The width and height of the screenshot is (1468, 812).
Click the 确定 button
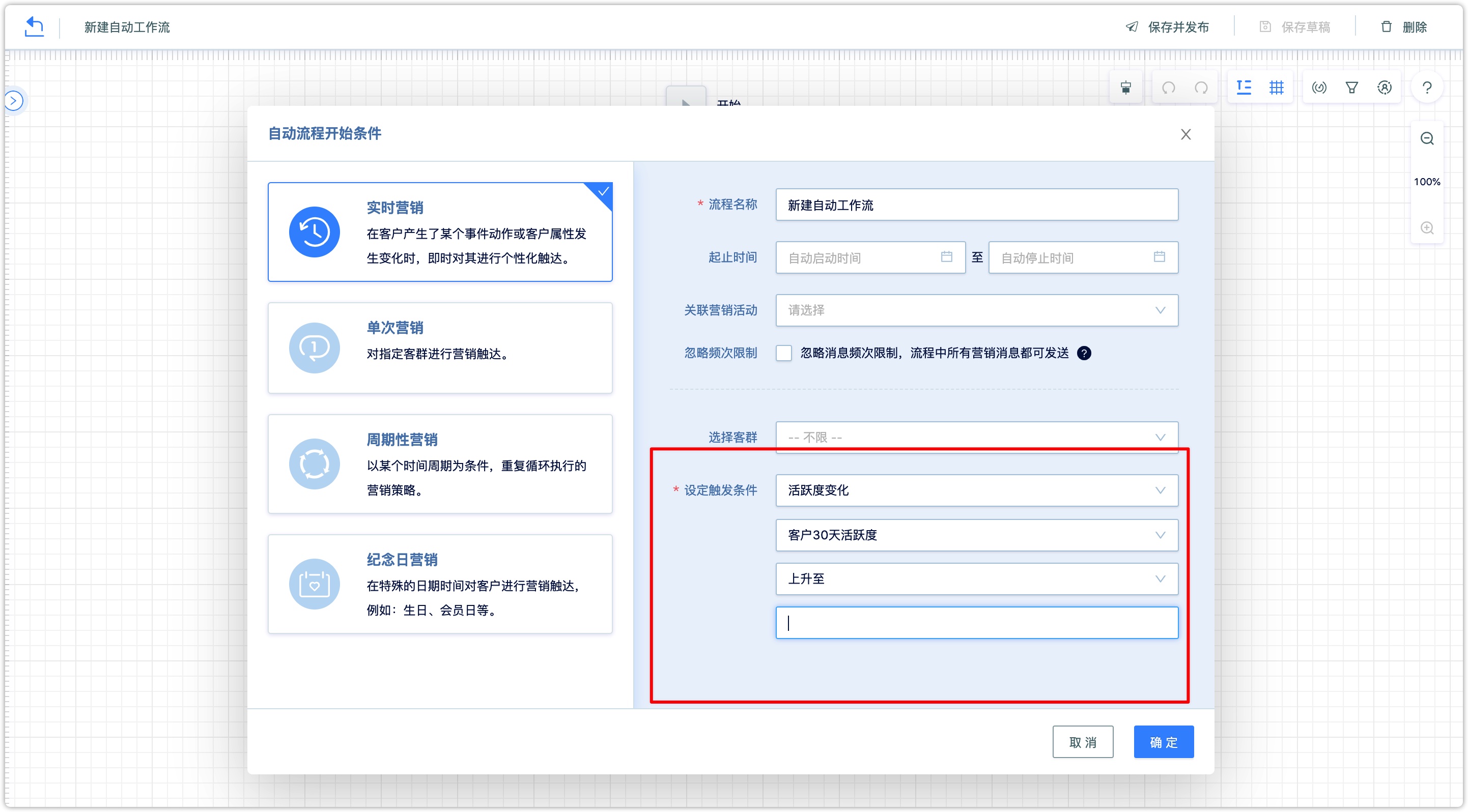click(x=1164, y=741)
